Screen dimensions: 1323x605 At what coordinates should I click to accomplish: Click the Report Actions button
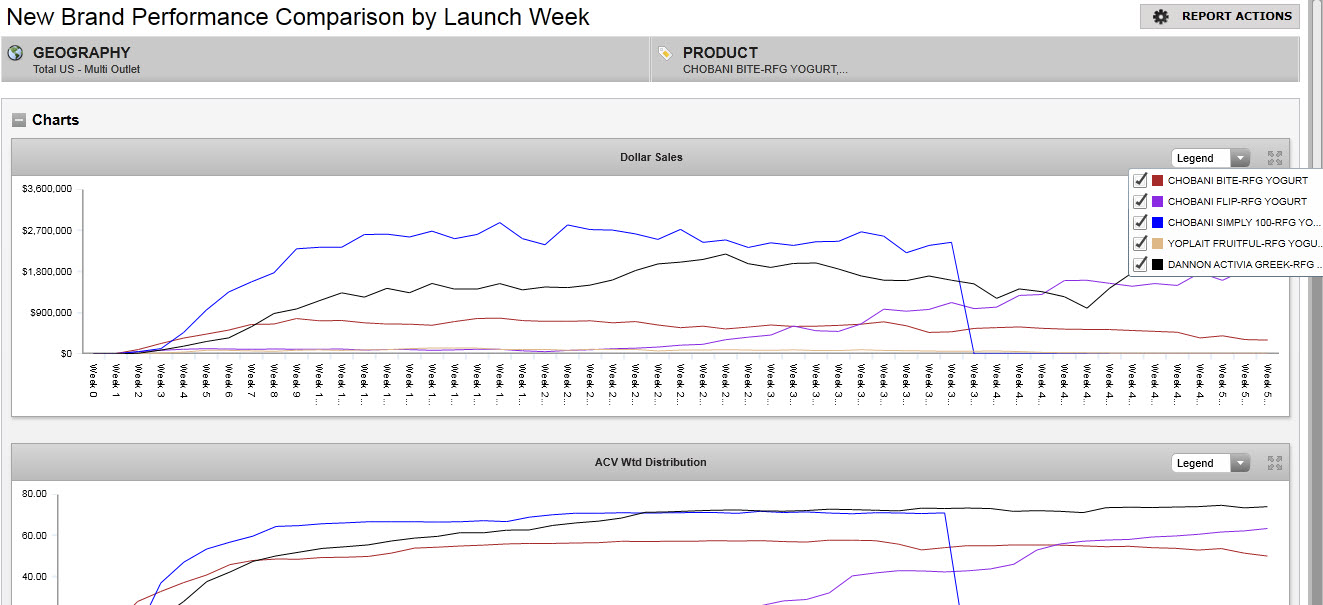tap(1220, 16)
